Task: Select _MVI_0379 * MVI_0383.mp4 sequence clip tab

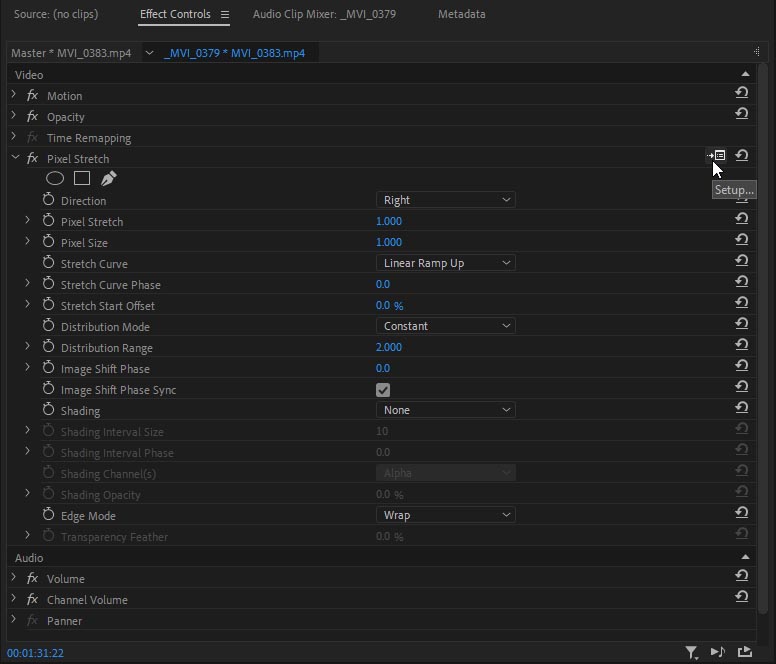Action: 234,53
